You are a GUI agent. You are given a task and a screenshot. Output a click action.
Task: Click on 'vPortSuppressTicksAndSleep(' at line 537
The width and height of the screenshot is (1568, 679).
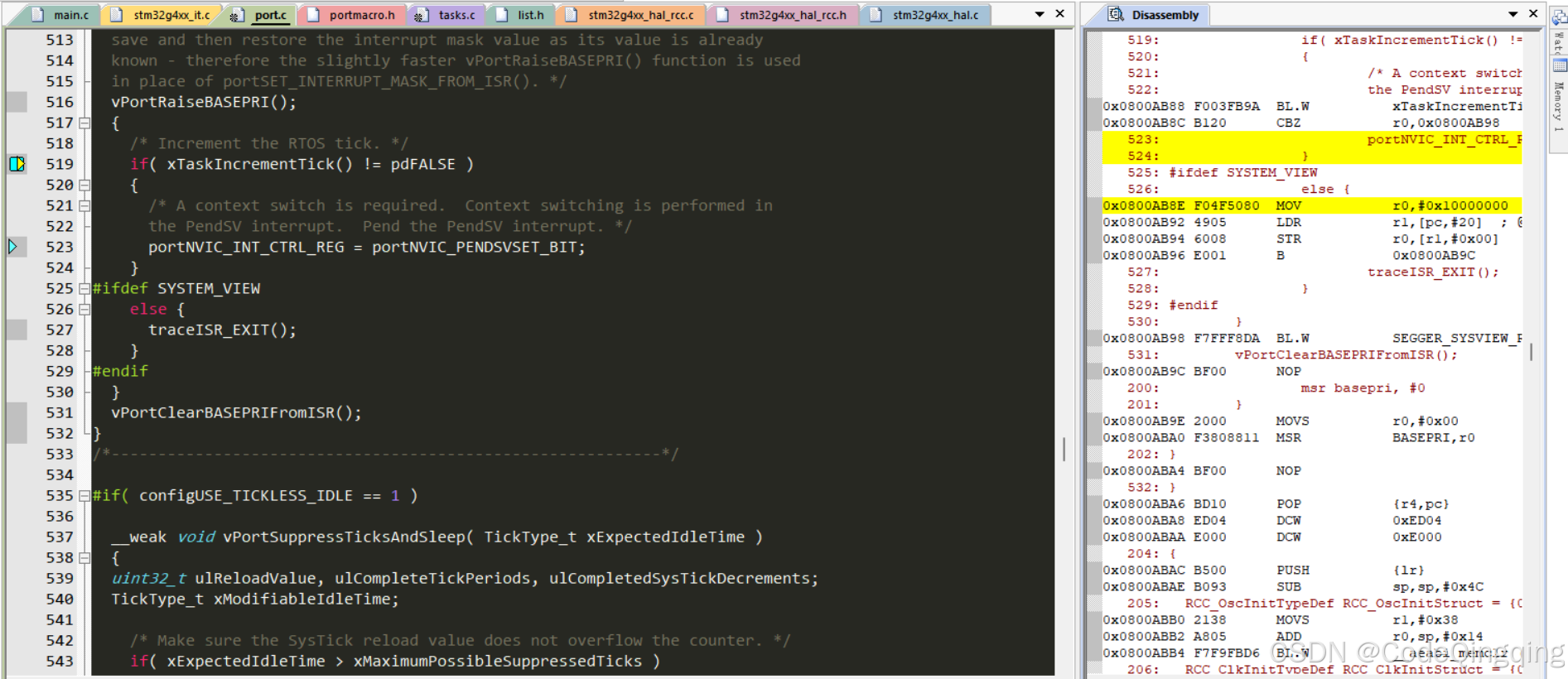(x=348, y=537)
